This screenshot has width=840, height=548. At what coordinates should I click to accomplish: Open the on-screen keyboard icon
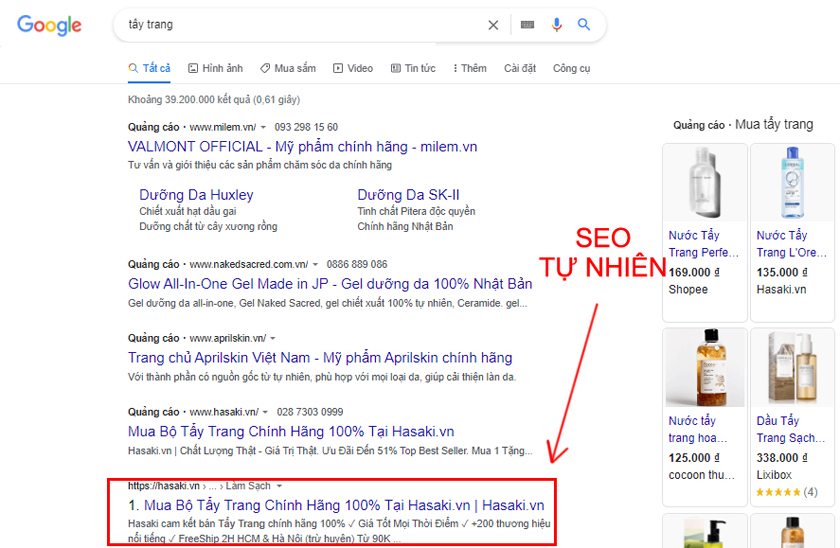[x=527, y=25]
